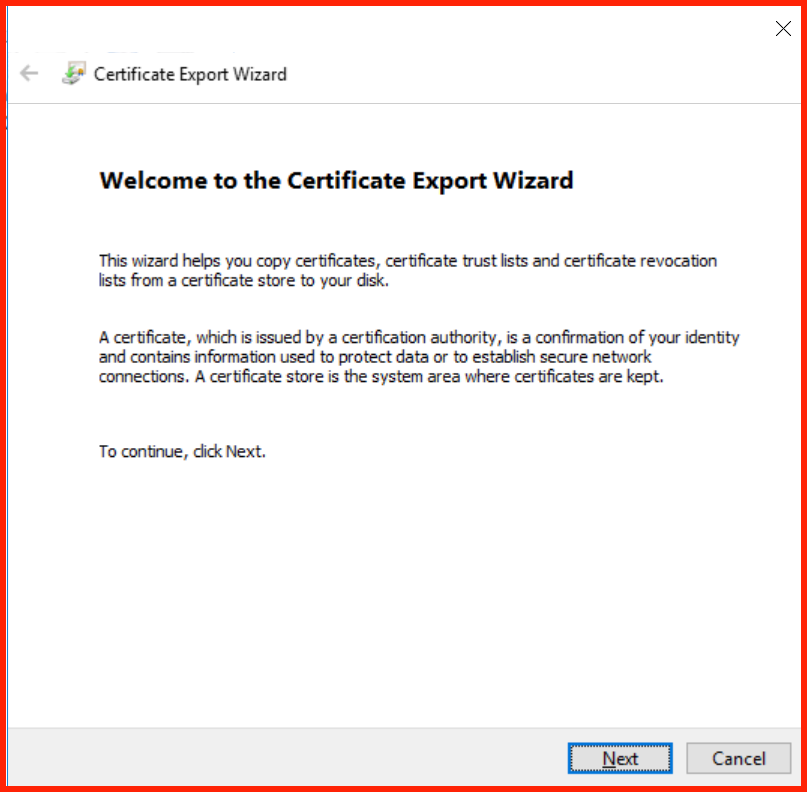The image size is (807, 792).
Task: Click the line starting 'This wizard helps you copy'
Action: 408,261
